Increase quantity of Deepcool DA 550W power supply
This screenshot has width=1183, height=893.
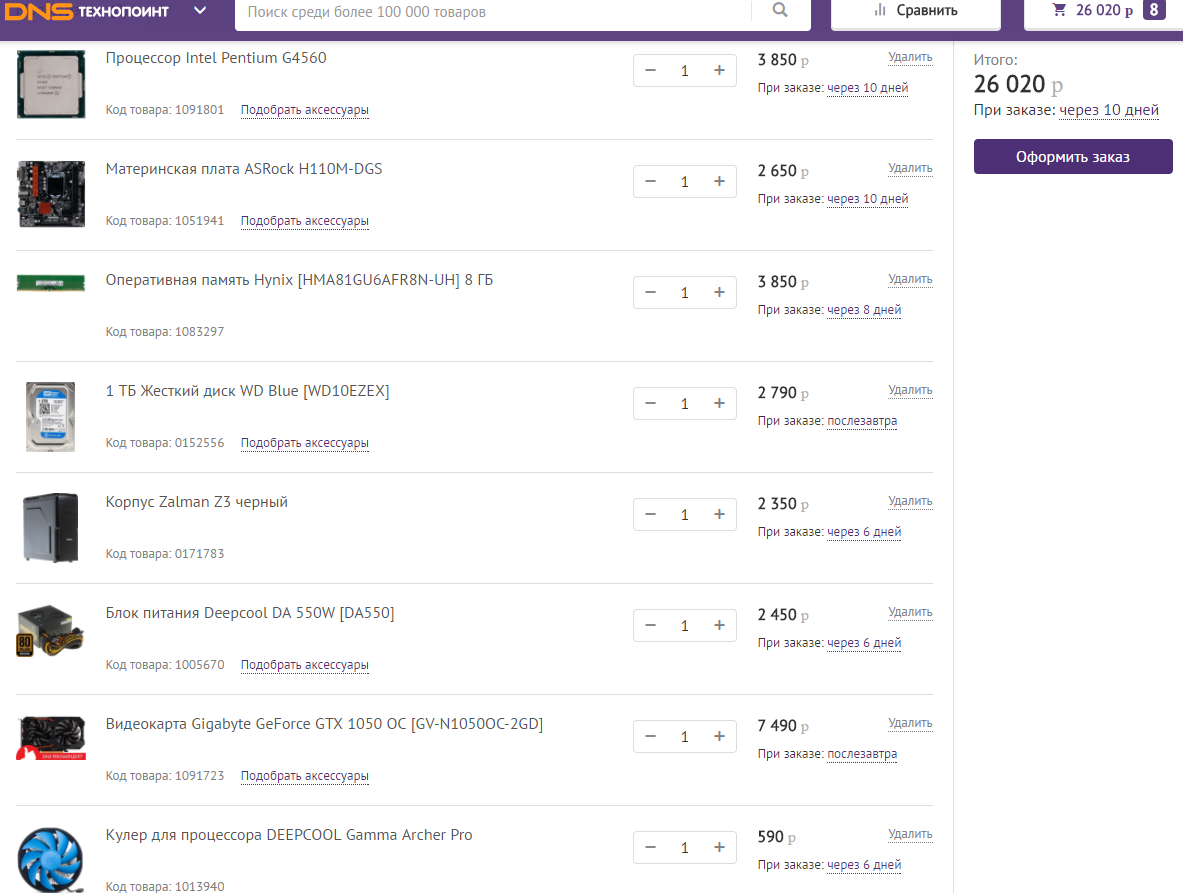click(x=719, y=625)
